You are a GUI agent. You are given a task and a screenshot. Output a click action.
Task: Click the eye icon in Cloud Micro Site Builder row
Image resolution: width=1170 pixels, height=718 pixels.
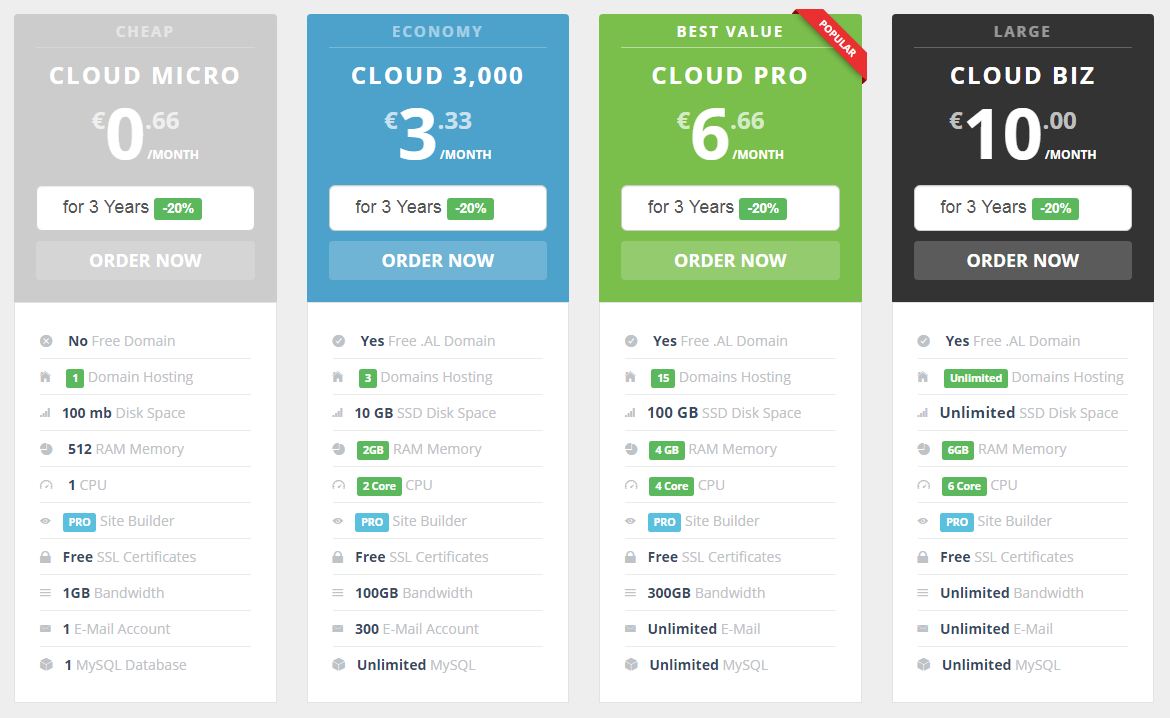(46, 521)
